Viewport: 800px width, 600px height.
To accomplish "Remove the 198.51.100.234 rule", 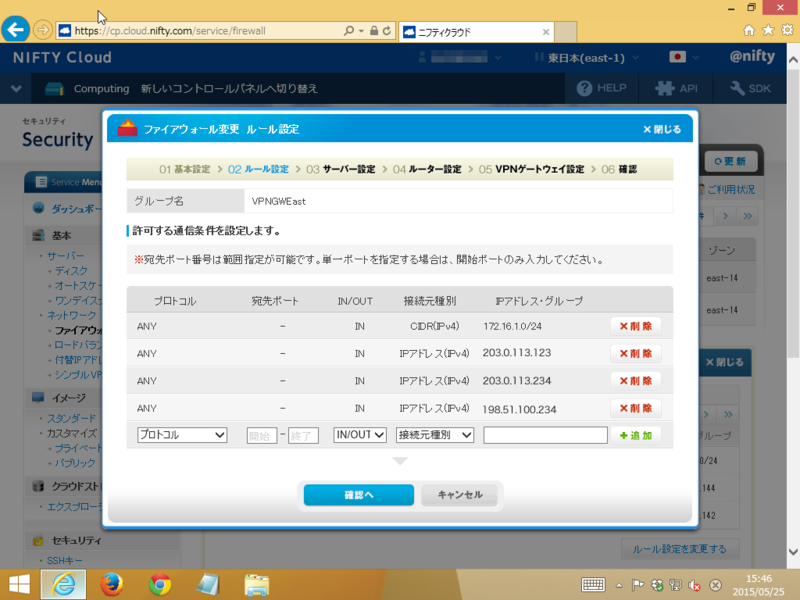I will (635, 408).
